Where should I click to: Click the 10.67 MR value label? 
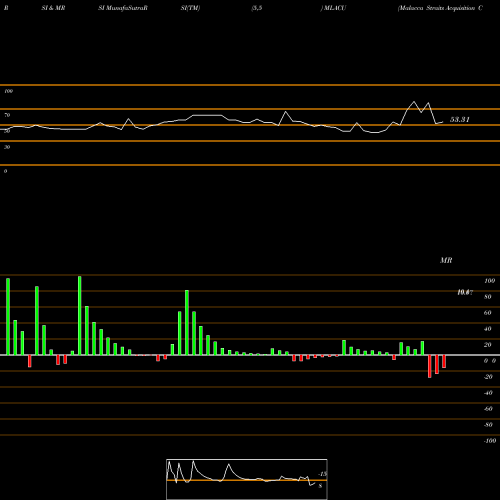[465, 292]
